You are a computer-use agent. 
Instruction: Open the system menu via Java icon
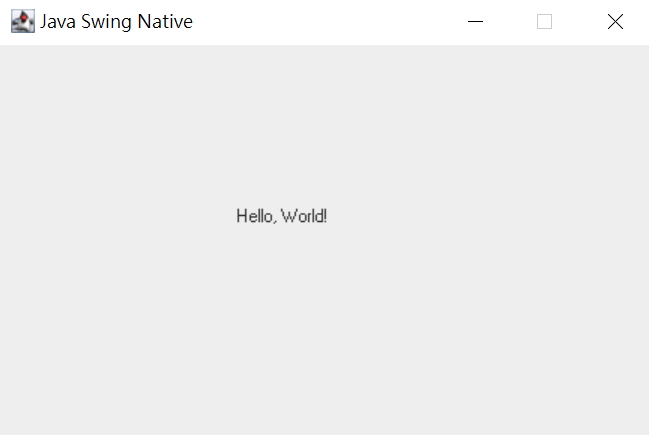(x=23, y=21)
